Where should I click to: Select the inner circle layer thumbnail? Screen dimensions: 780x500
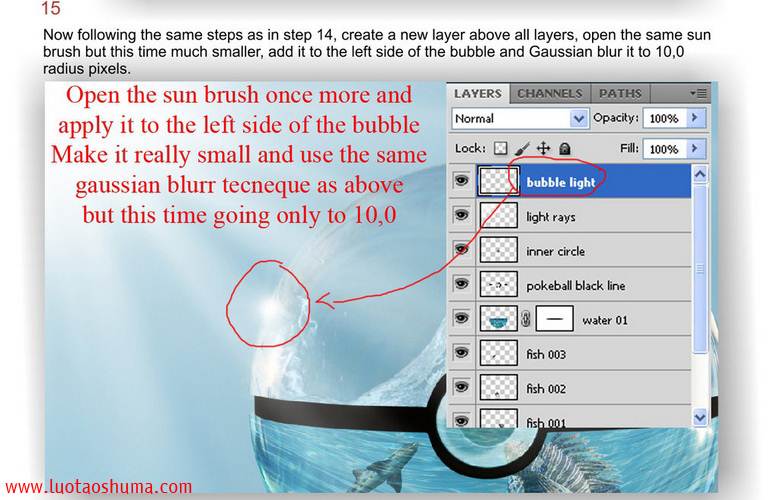498,250
